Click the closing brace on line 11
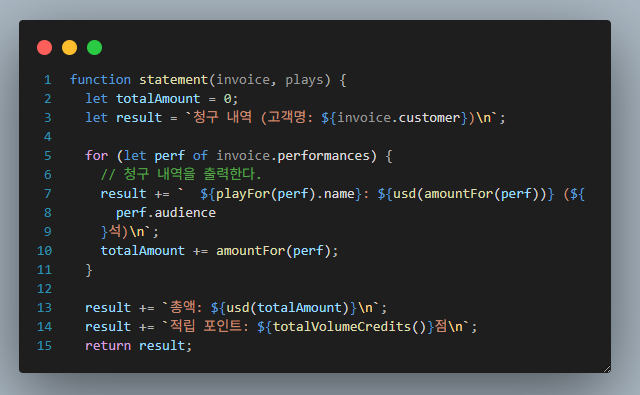The height and width of the screenshot is (395, 640). (x=89, y=270)
